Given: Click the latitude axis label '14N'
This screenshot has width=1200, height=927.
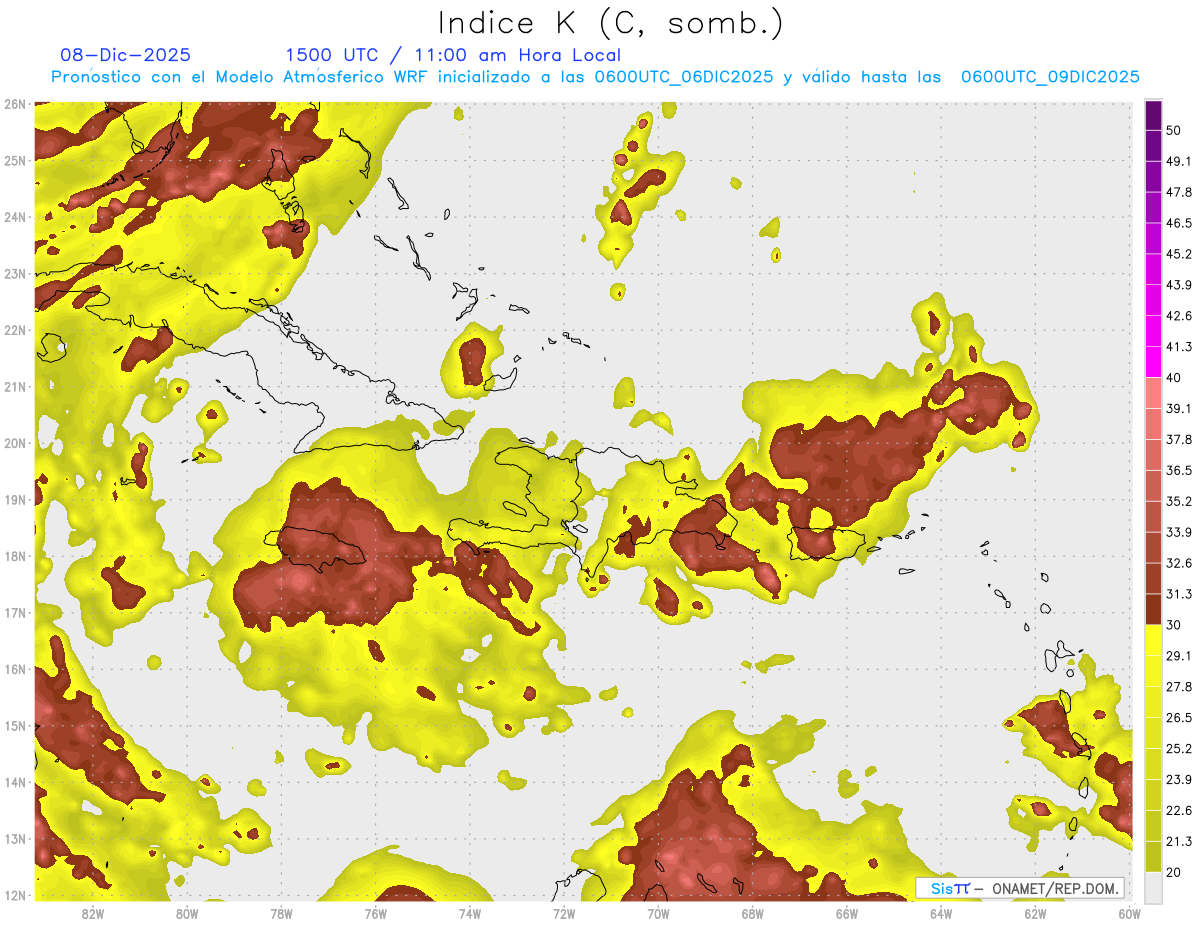Looking at the screenshot, I should [14, 782].
